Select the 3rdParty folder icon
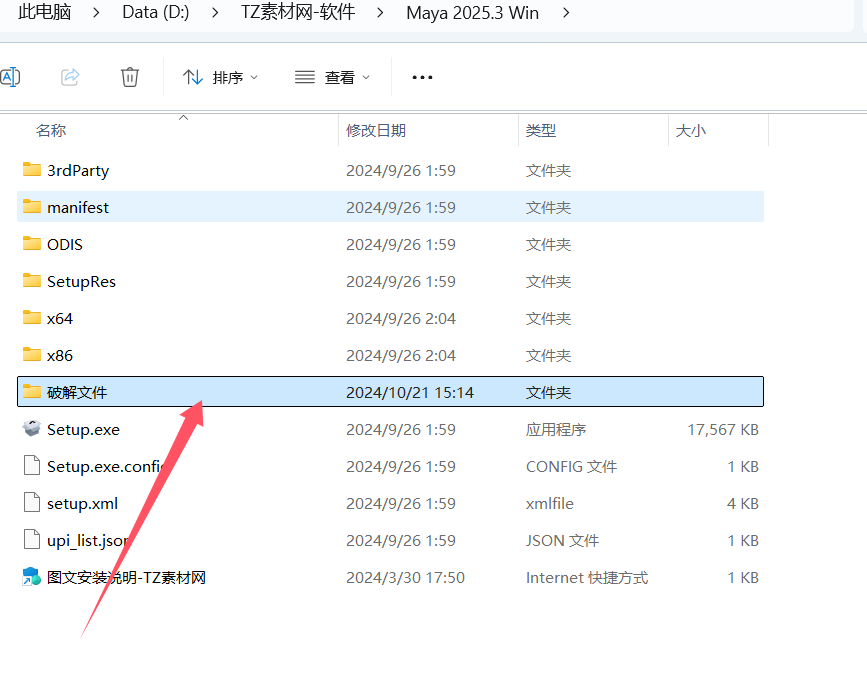Viewport: 867px width, 678px height. click(x=32, y=169)
